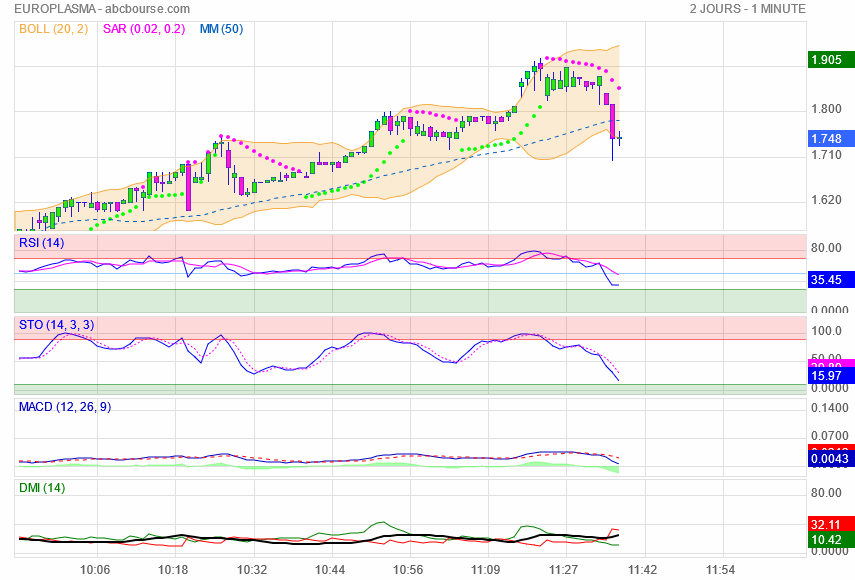The height and width of the screenshot is (580, 855).
Task: Click the MACD value tag 0.0043
Action: click(831, 459)
